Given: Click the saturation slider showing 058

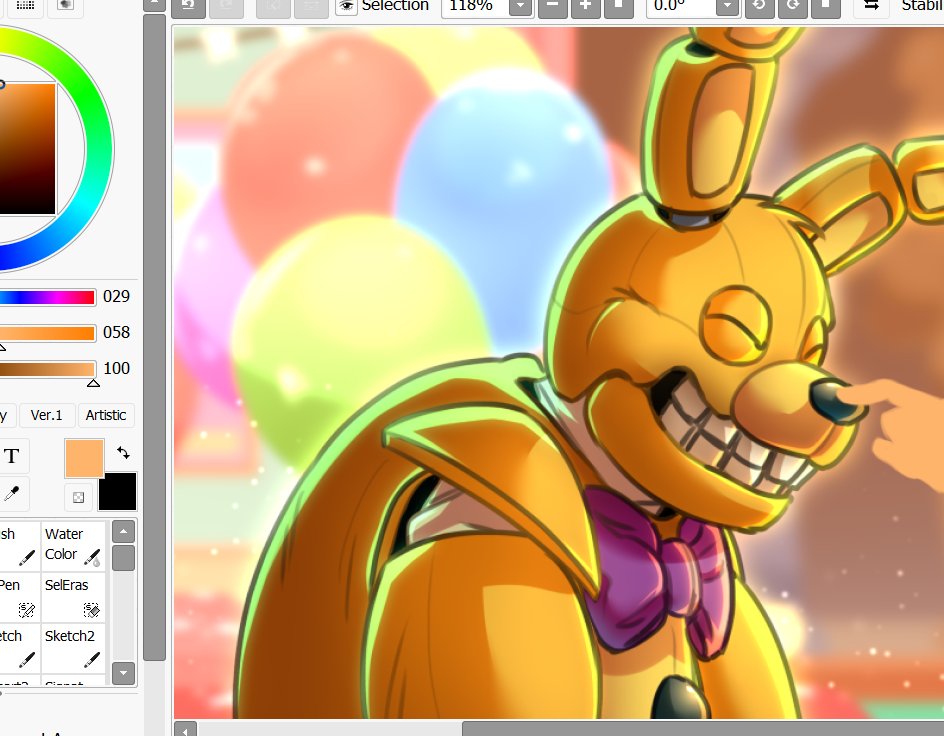Looking at the screenshot, I should (x=47, y=333).
